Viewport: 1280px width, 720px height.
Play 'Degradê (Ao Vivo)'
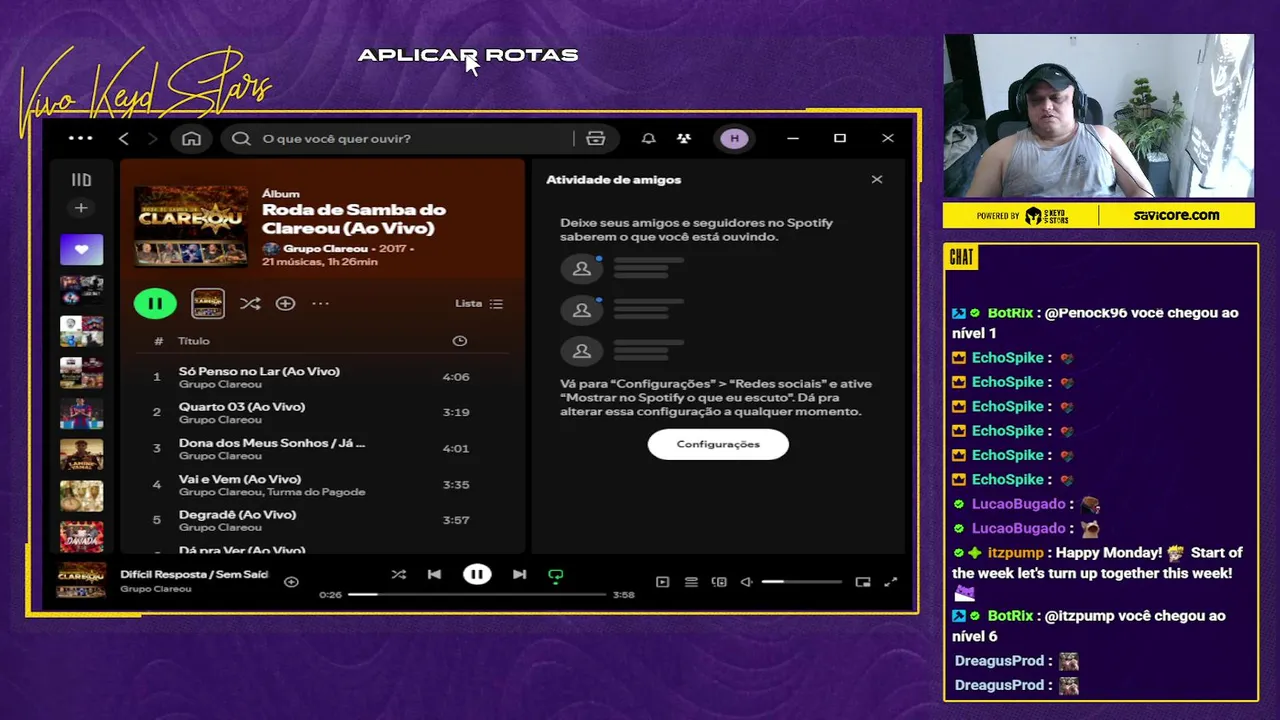tap(237, 515)
